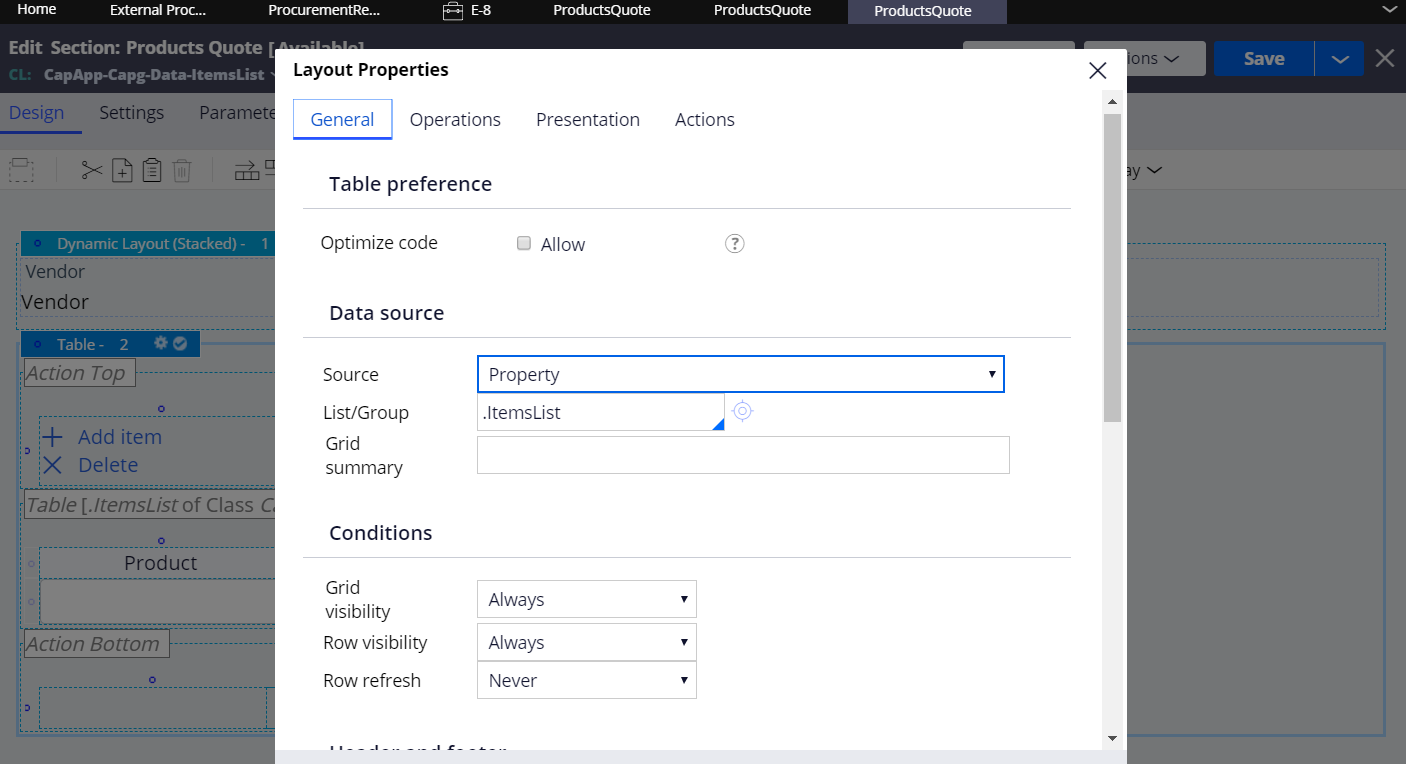Change Row refresh from the Never dropdown

click(x=586, y=680)
